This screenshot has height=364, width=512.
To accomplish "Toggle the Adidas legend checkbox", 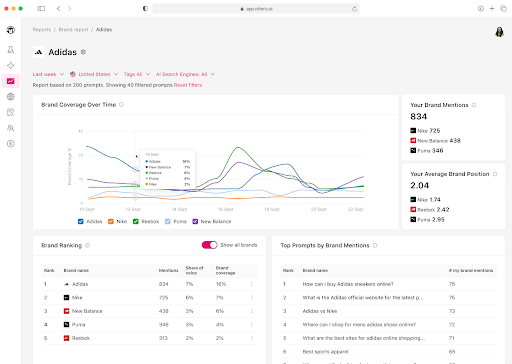I will [x=80, y=221].
